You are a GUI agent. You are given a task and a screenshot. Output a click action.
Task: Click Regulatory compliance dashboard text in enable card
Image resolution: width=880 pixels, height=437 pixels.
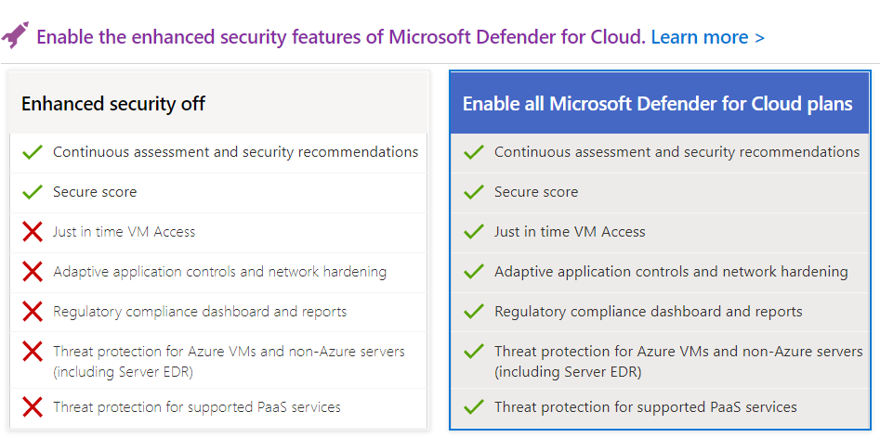(x=648, y=312)
